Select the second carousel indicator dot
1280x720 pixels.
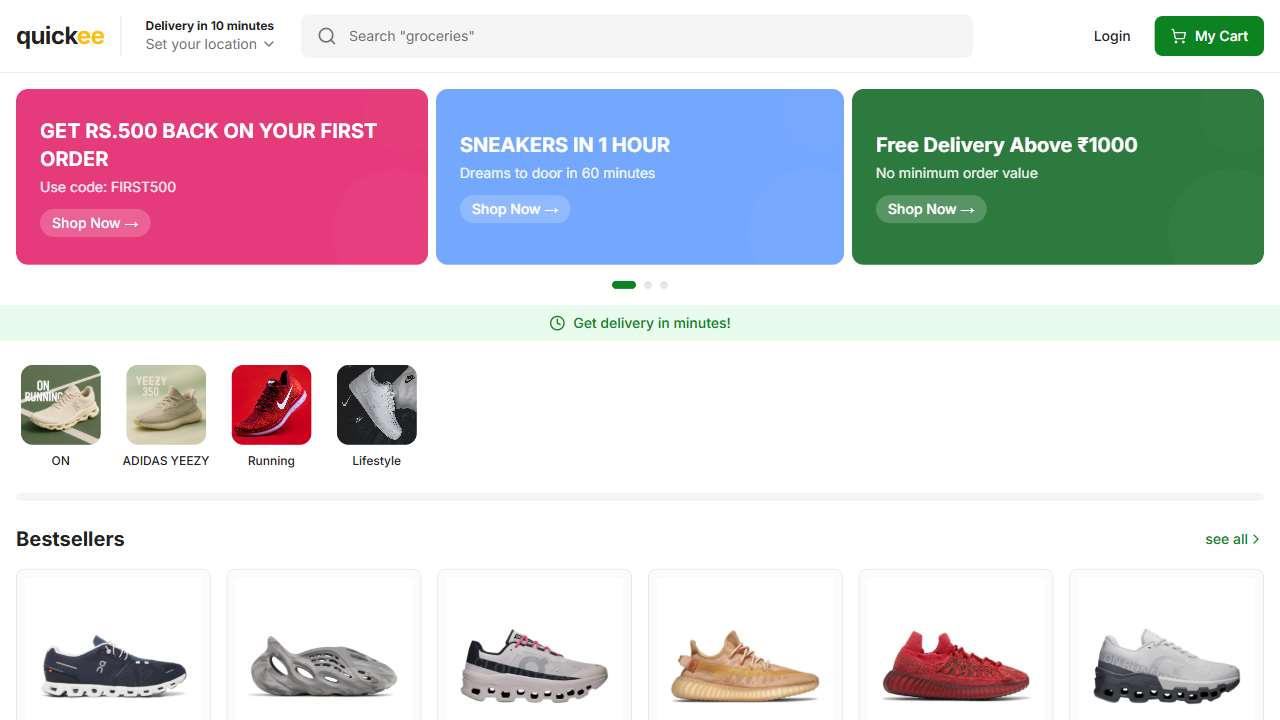coord(648,285)
